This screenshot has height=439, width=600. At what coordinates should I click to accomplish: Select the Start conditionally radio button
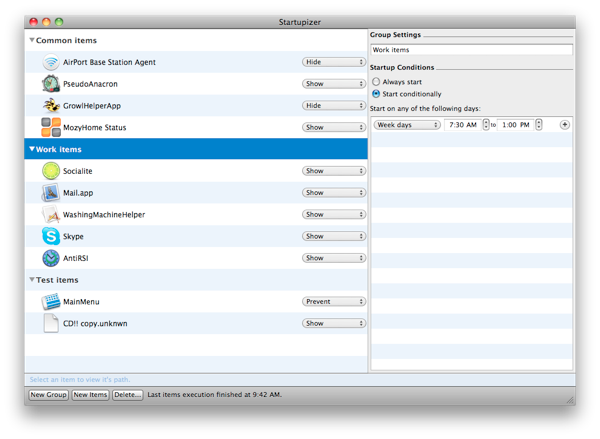click(376, 94)
